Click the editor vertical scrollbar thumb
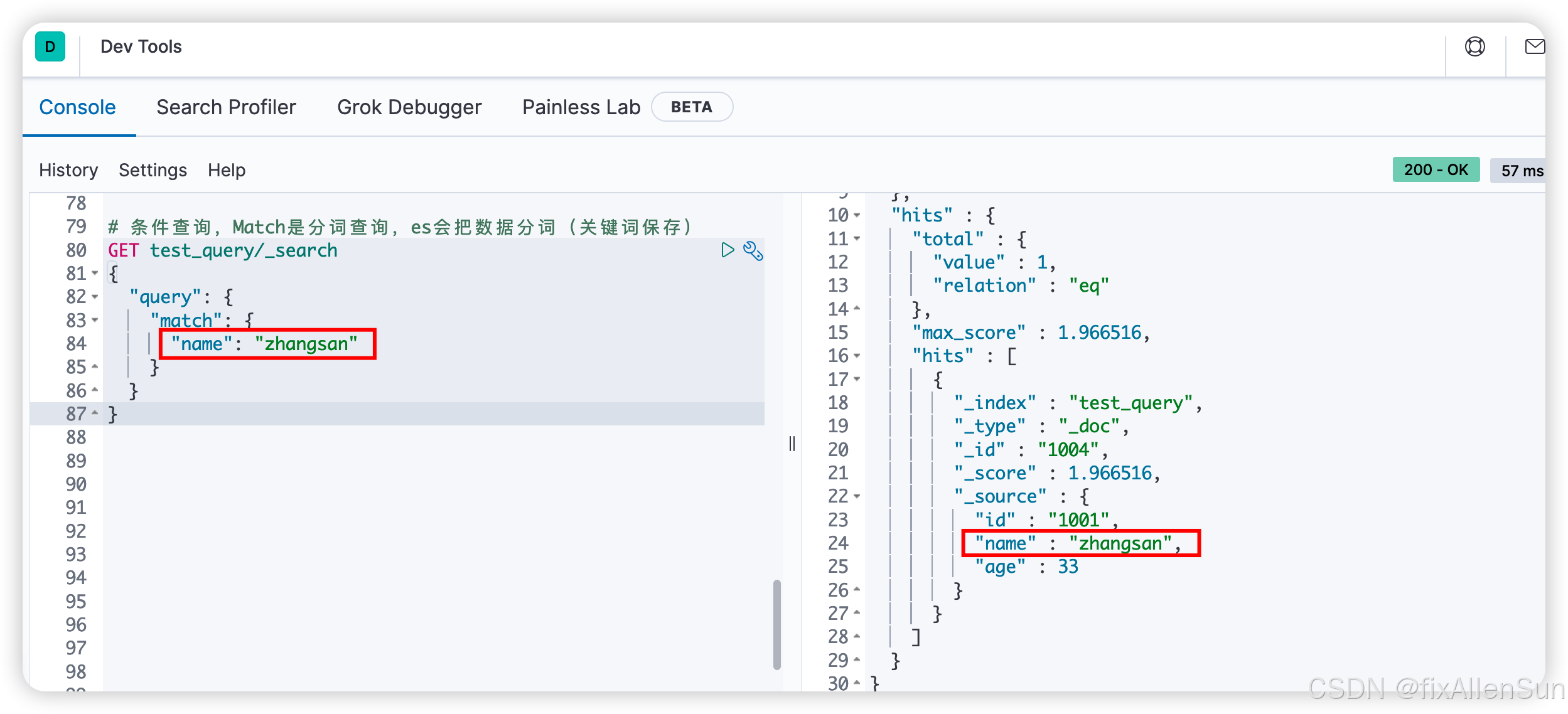The height and width of the screenshot is (714, 1568). coord(776,624)
